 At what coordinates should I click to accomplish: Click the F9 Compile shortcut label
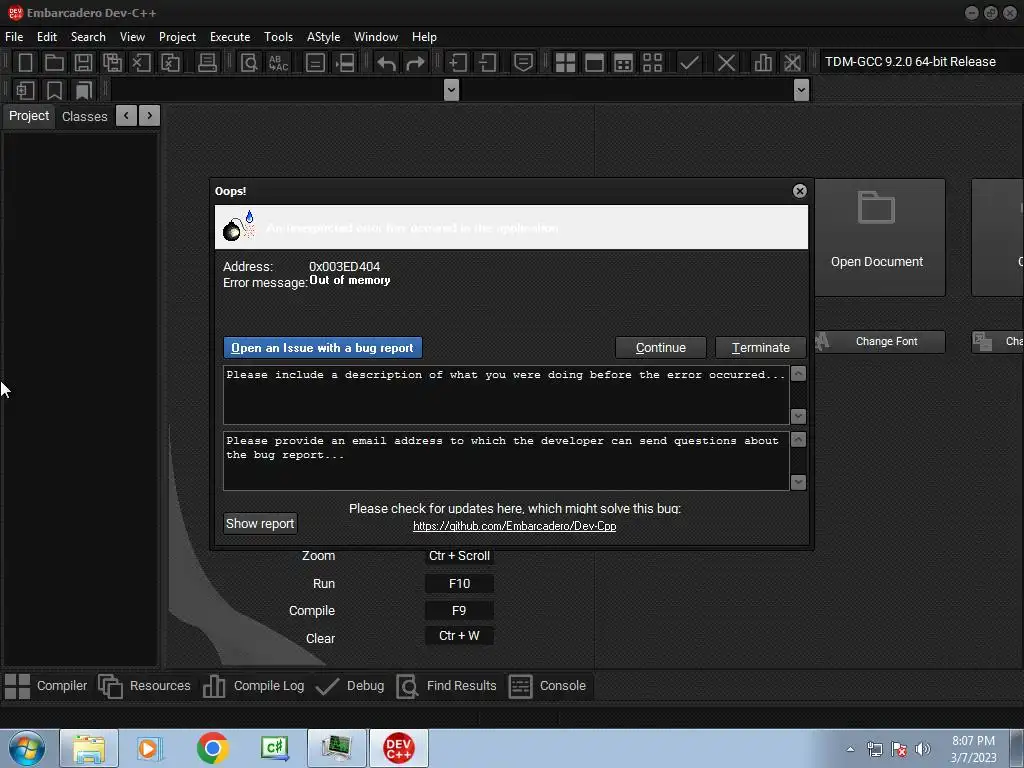click(459, 610)
